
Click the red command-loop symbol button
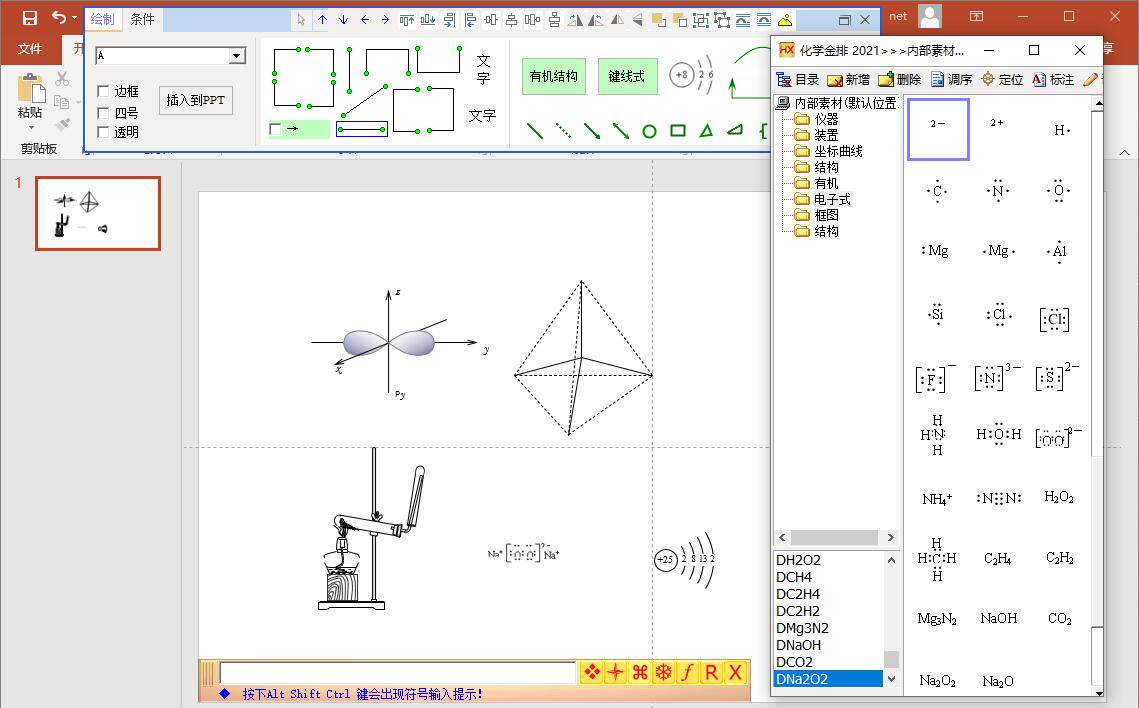(x=639, y=672)
